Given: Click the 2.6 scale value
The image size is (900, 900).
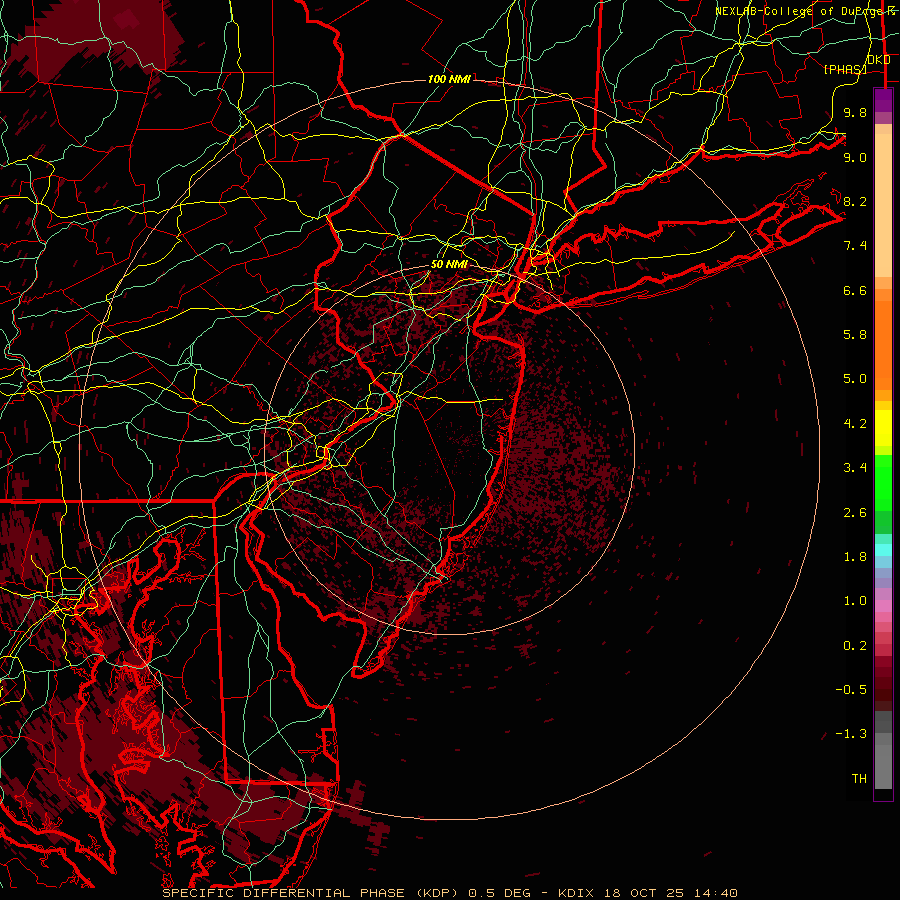Looking at the screenshot, I should point(855,513).
